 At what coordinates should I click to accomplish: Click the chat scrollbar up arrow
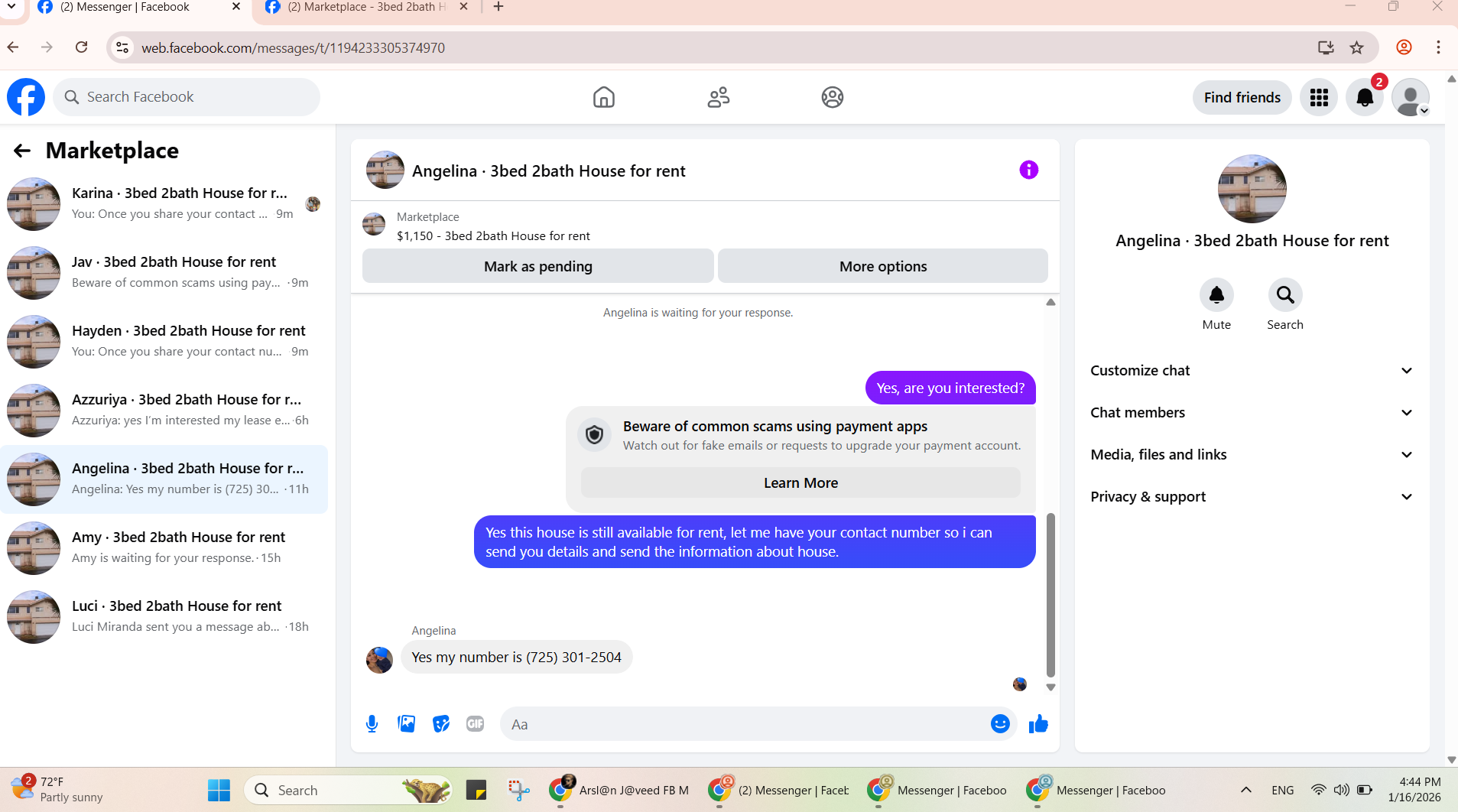pyautogui.click(x=1050, y=303)
